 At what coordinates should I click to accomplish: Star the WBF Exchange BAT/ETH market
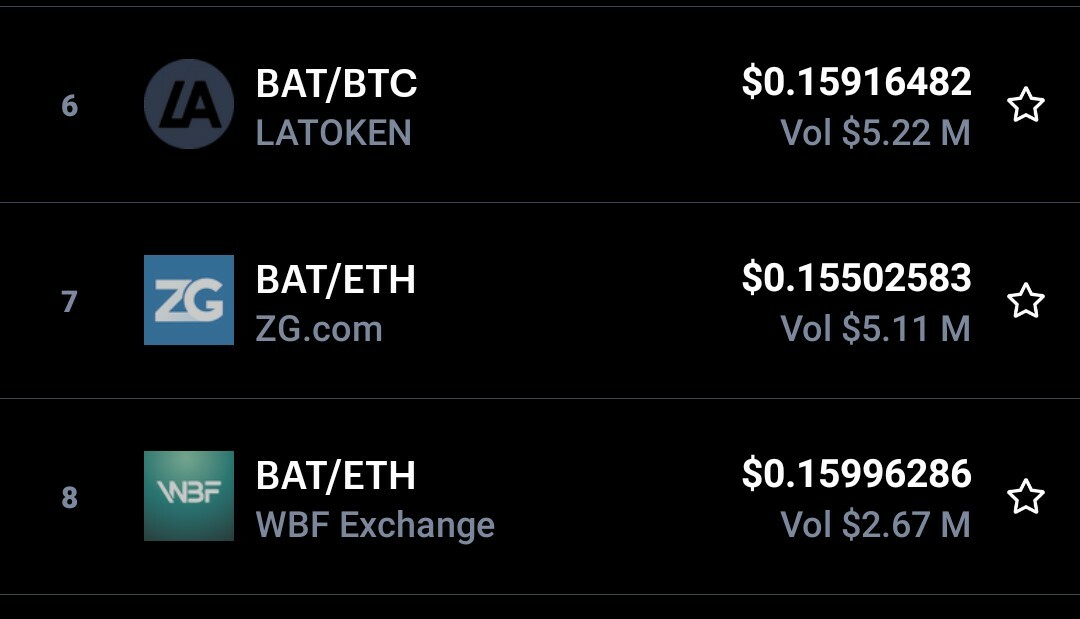(x=1025, y=497)
